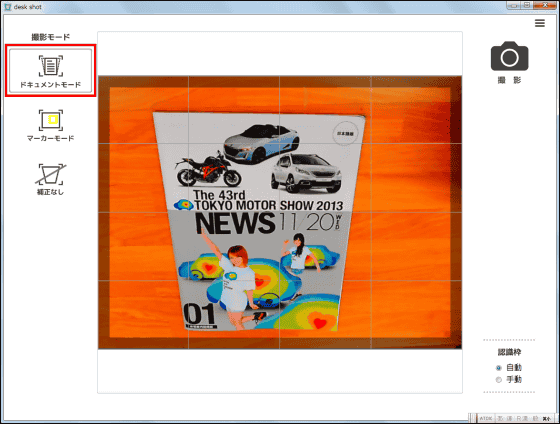Set recognition frame to auto (自動)
Image resolution: width=560 pixels, height=424 pixels.
[x=499, y=368]
